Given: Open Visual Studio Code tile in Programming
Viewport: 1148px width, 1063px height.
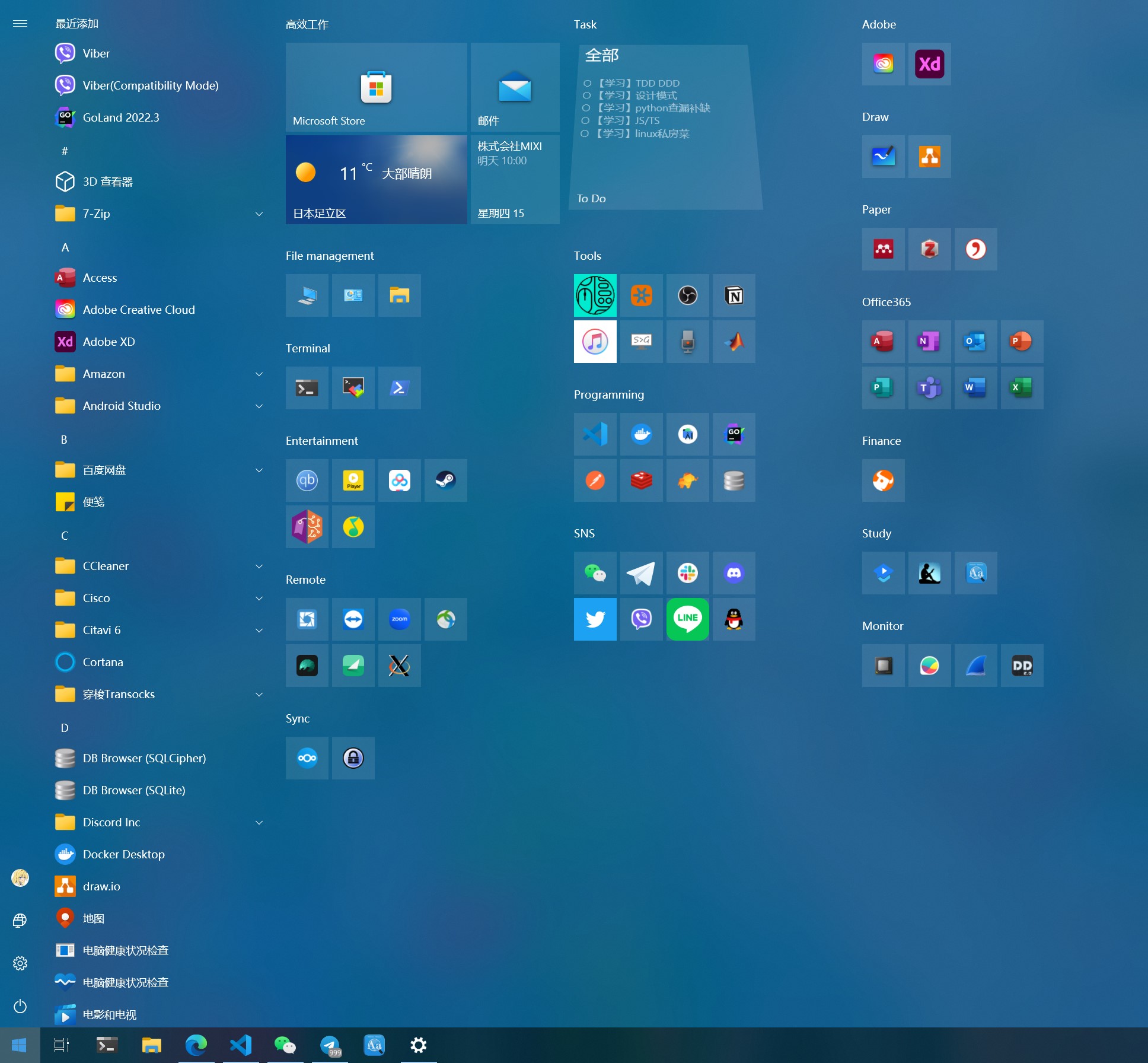Looking at the screenshot, I should [595, 434].
